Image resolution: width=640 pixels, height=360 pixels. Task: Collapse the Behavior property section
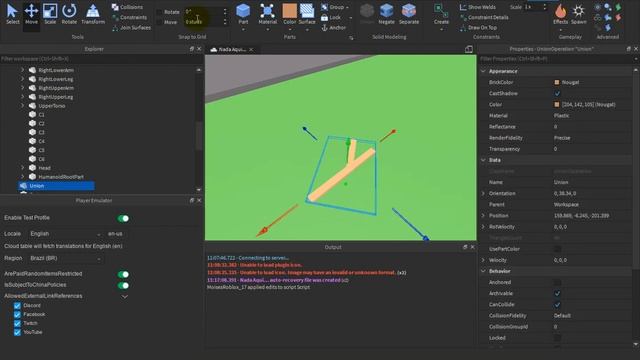pos(483,271)
